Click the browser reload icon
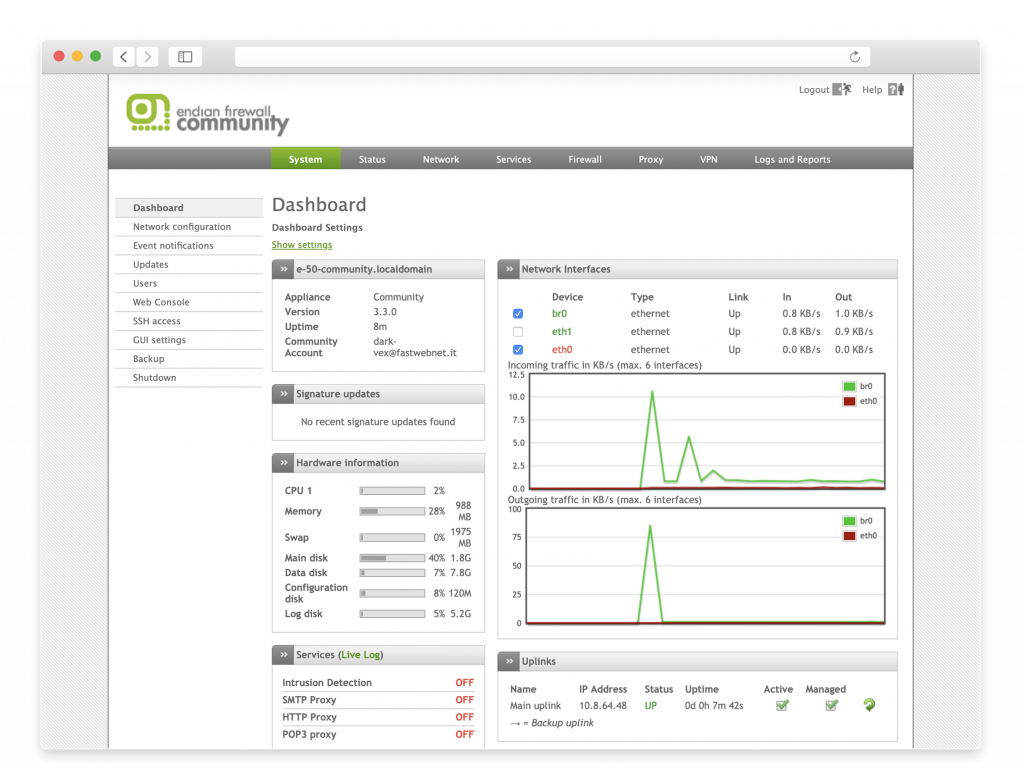The height and width of the screenshot is (768, 1024). click(855, 57)
